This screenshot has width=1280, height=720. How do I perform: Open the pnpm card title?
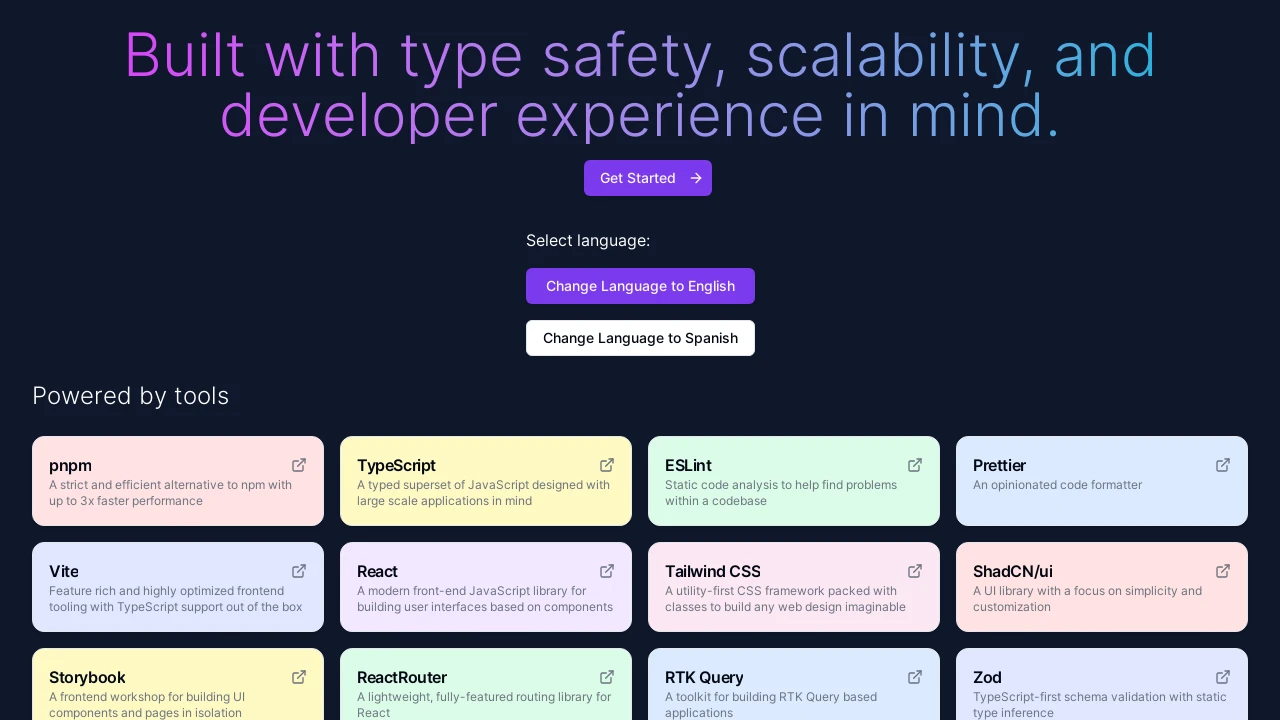[x=70, y=465]
